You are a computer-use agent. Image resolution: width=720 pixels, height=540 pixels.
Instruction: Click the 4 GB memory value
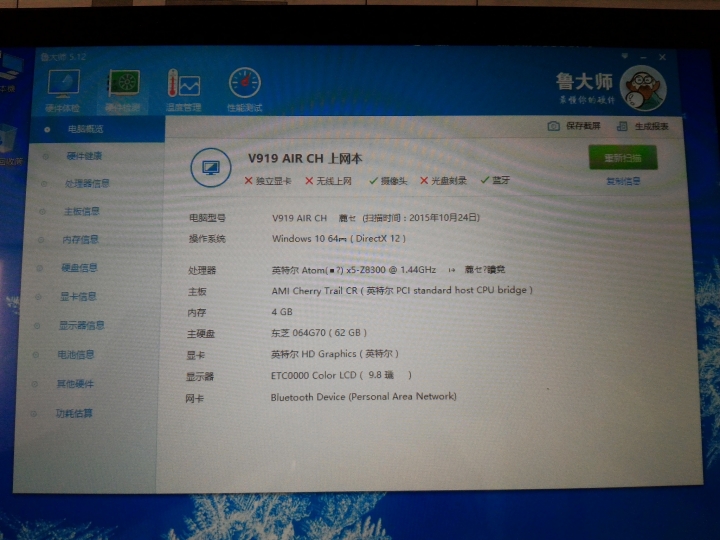coord(282,312)
